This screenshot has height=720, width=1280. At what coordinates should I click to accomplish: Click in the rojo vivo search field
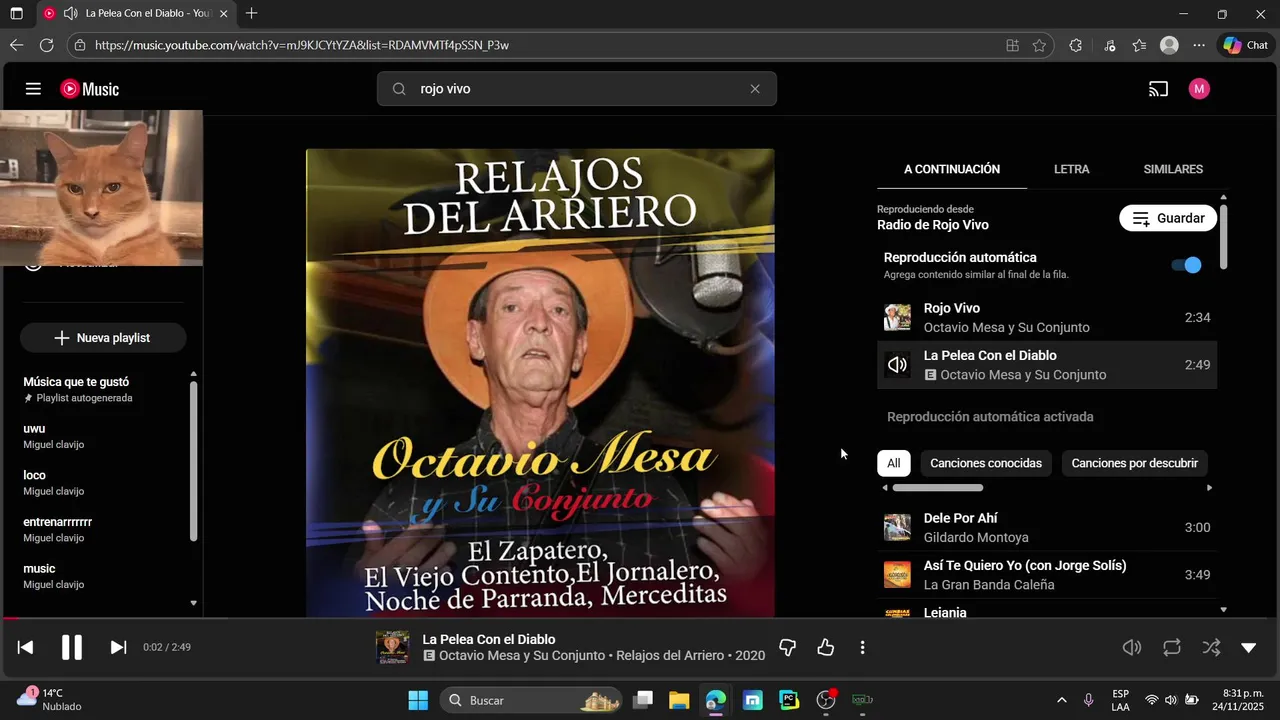(x=577, y=89)
